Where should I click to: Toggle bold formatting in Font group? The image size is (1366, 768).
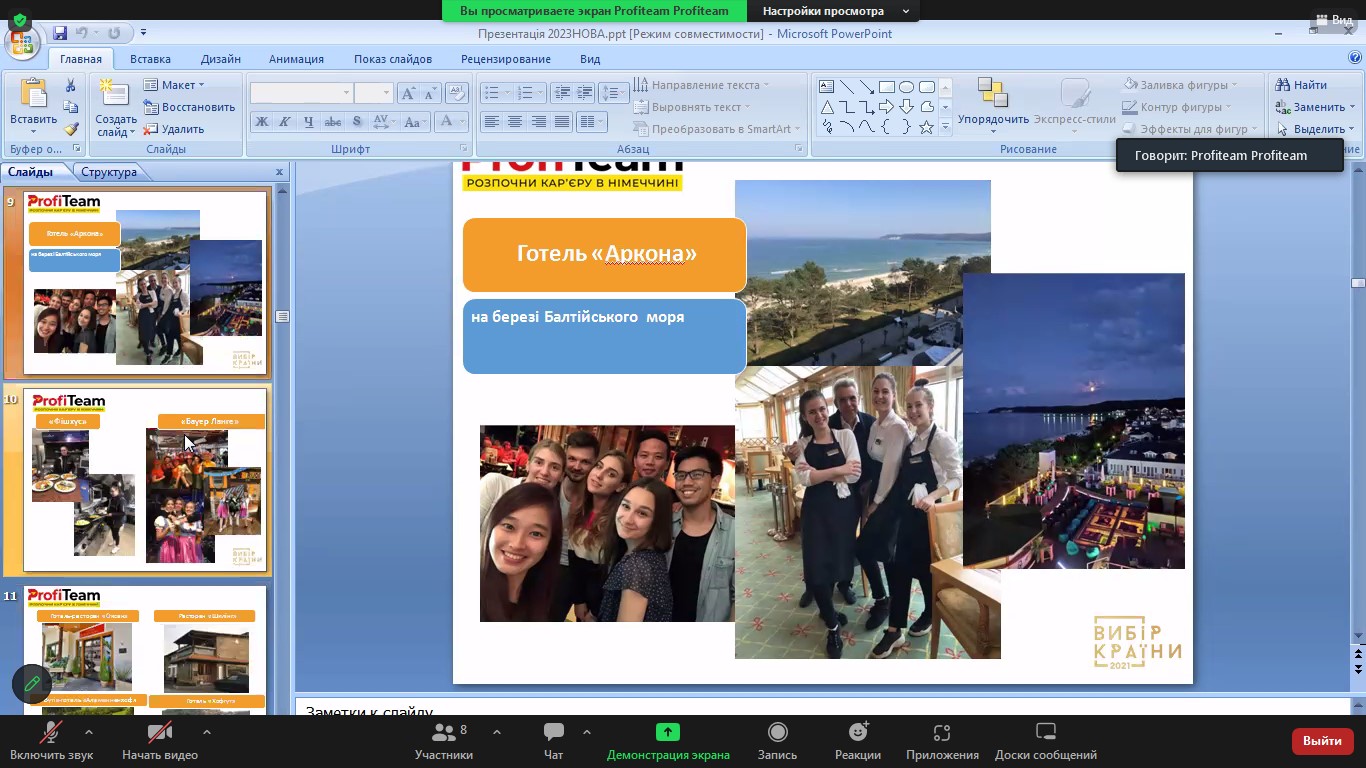(262, 122)
